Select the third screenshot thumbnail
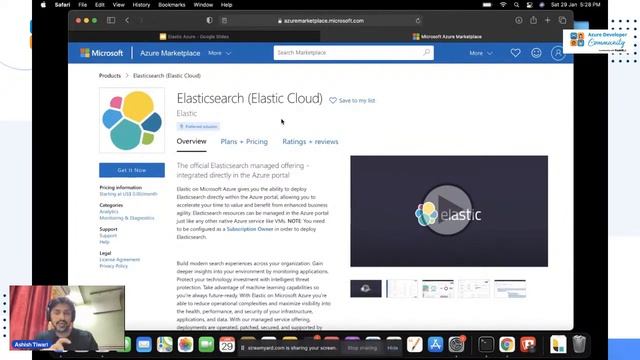 [x=438, y=289]
